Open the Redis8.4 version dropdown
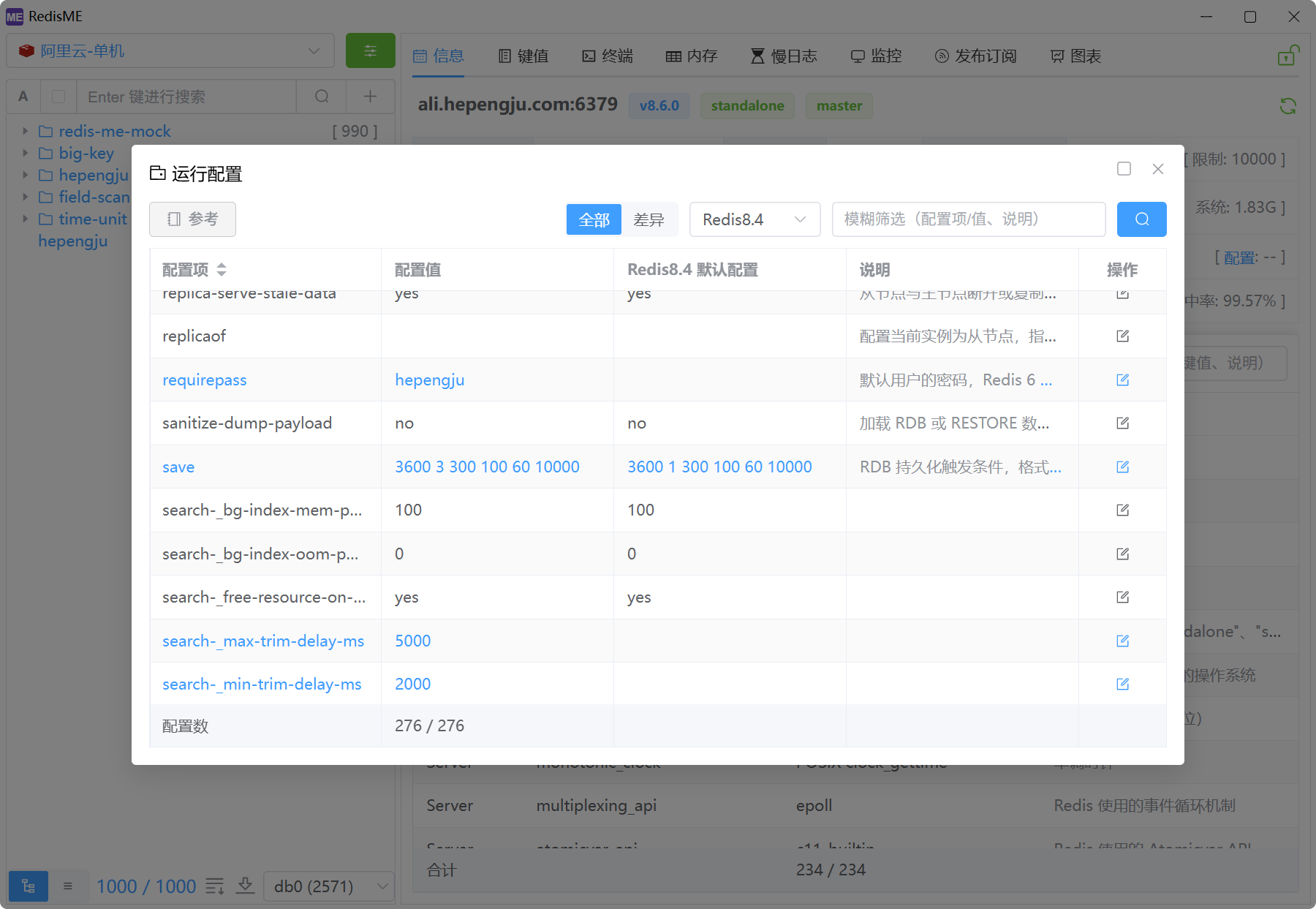Screen dimensions: 1316x909 (x=754, y=219)
